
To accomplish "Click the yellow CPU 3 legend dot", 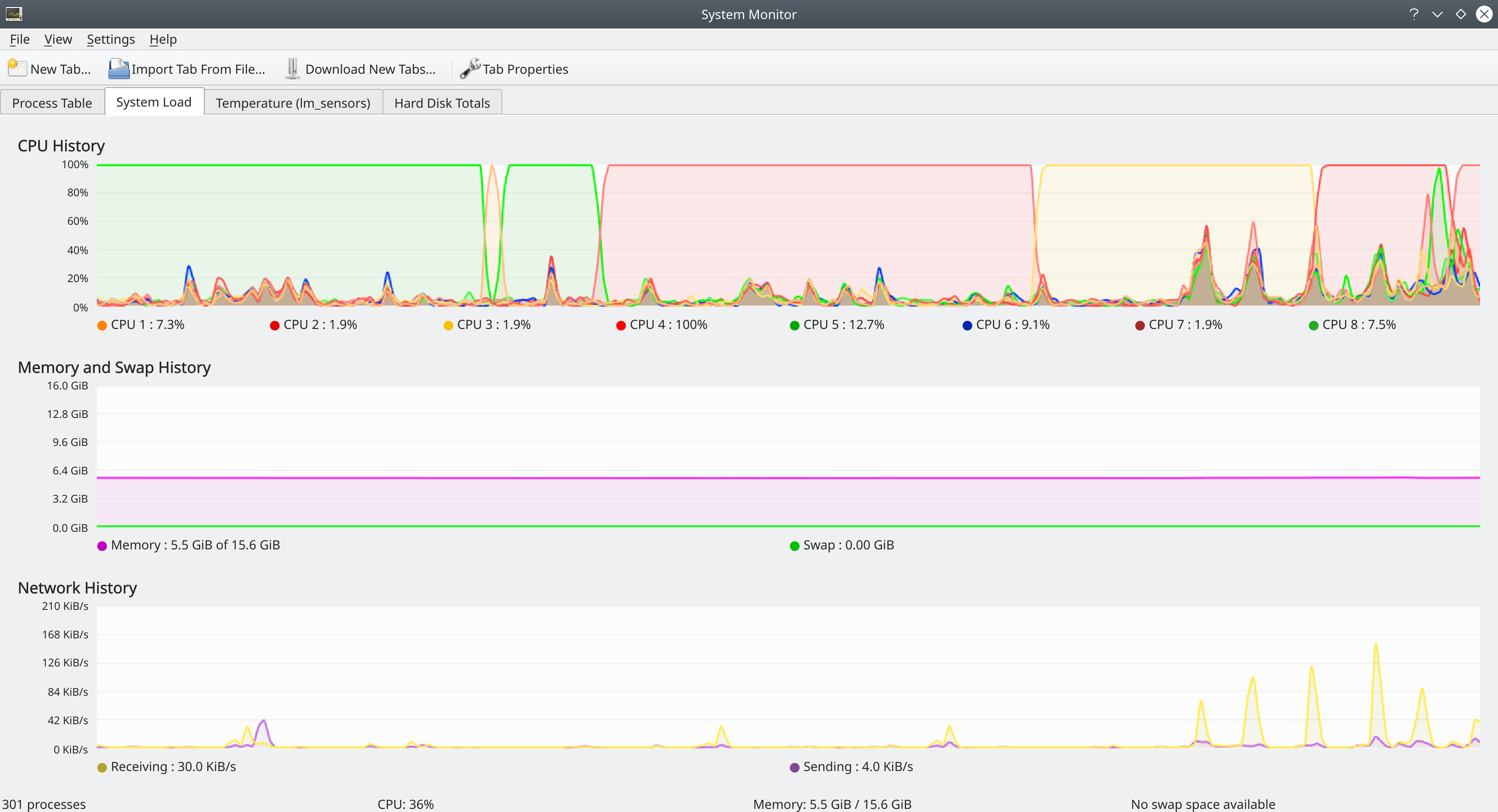I will pyautogui.click(x=448, y=326).
